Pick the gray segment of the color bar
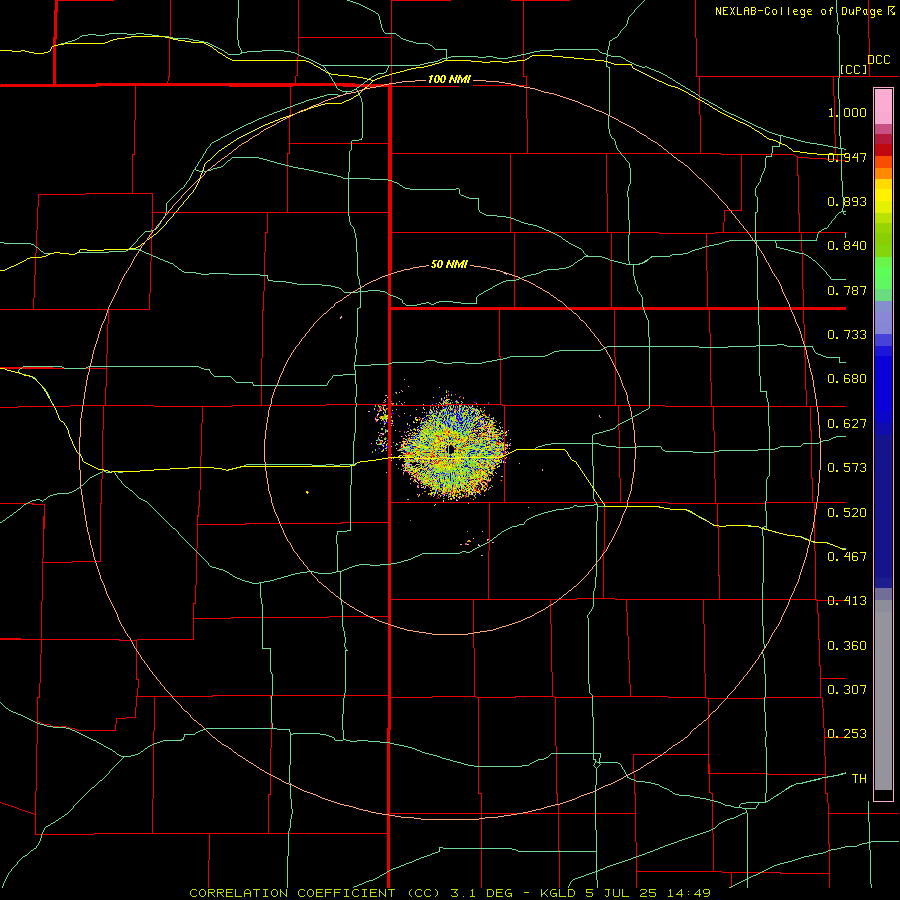 pos(883,695)
